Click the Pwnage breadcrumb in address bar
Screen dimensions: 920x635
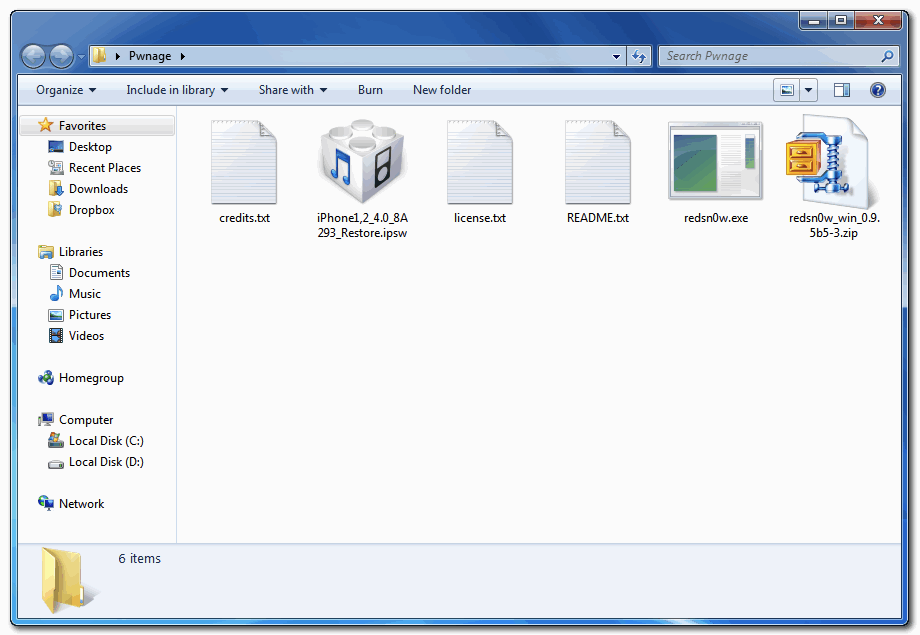(x=150, y=56)
